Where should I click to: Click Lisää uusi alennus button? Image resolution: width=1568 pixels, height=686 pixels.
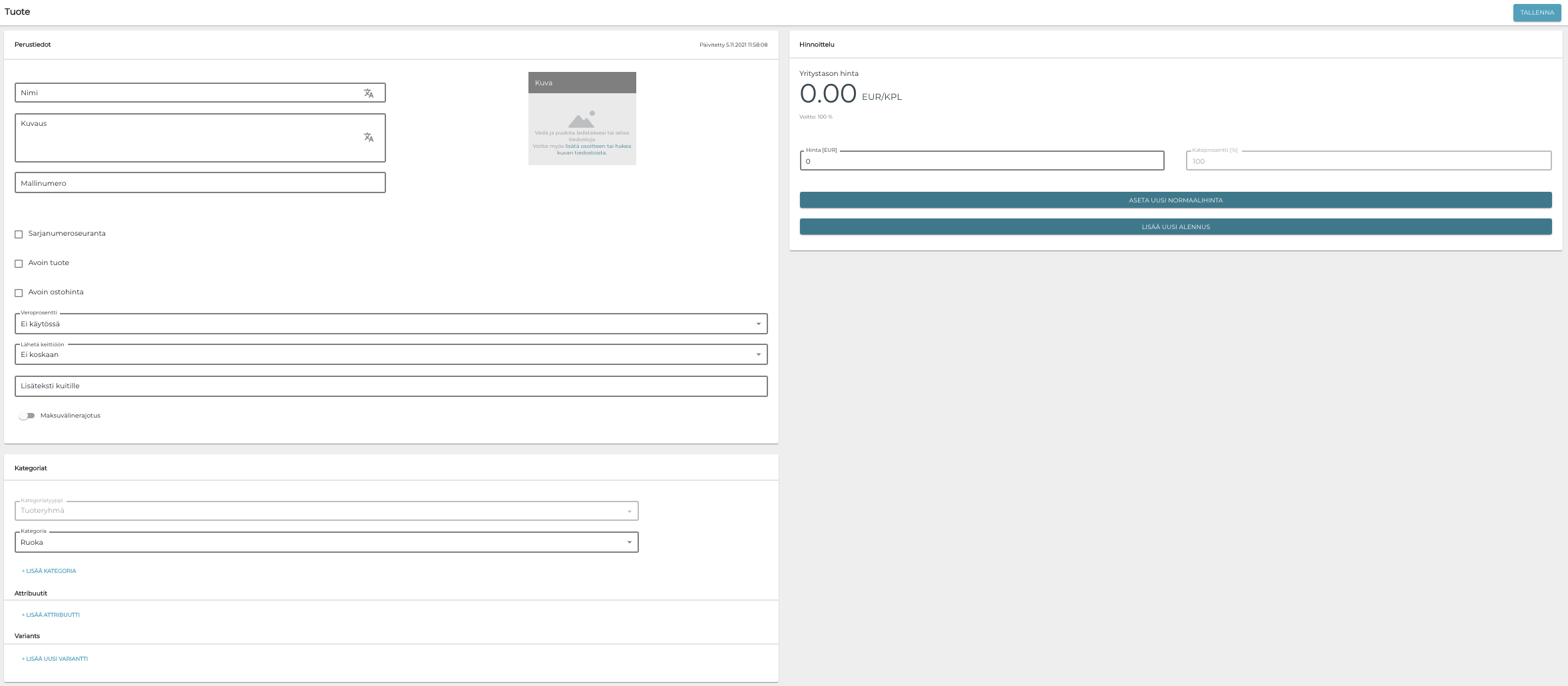(1175, 226)
